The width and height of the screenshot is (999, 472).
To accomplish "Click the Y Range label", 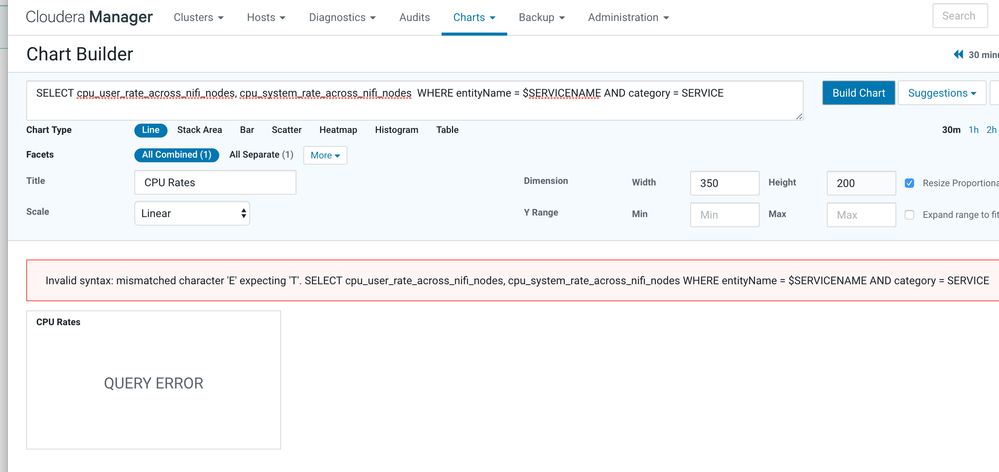I will click(541, 213).
